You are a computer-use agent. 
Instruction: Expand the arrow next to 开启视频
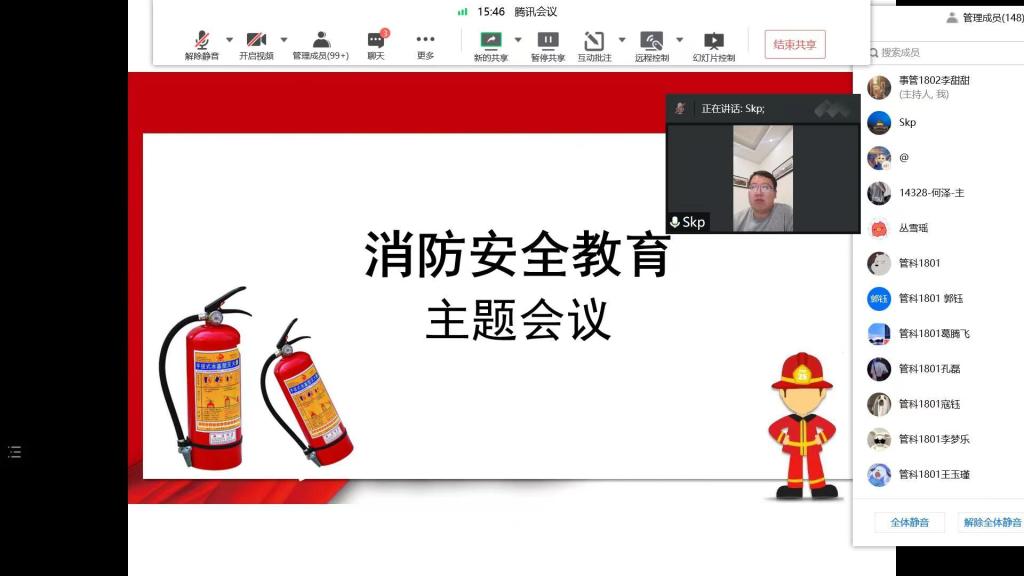click(284, 40)
